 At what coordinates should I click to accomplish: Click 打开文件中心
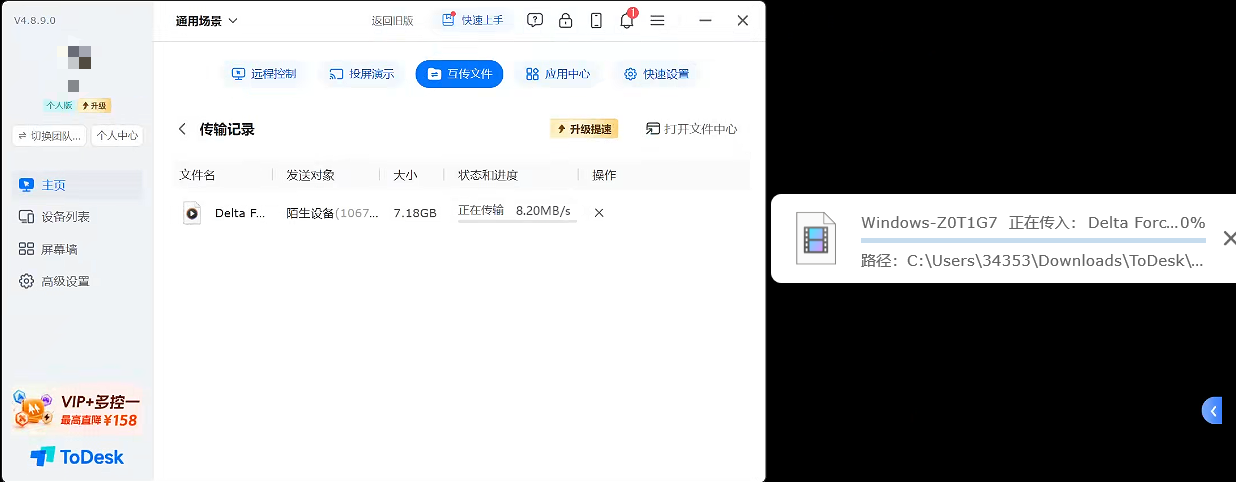[692, 129]
